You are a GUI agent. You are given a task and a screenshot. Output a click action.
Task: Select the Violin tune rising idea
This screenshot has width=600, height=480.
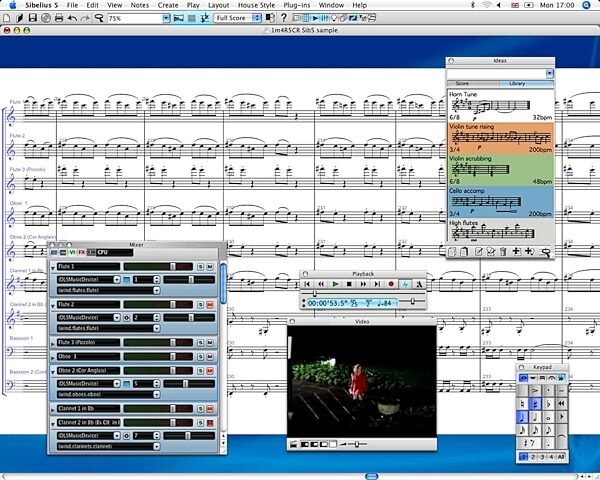tap(501, 138)
